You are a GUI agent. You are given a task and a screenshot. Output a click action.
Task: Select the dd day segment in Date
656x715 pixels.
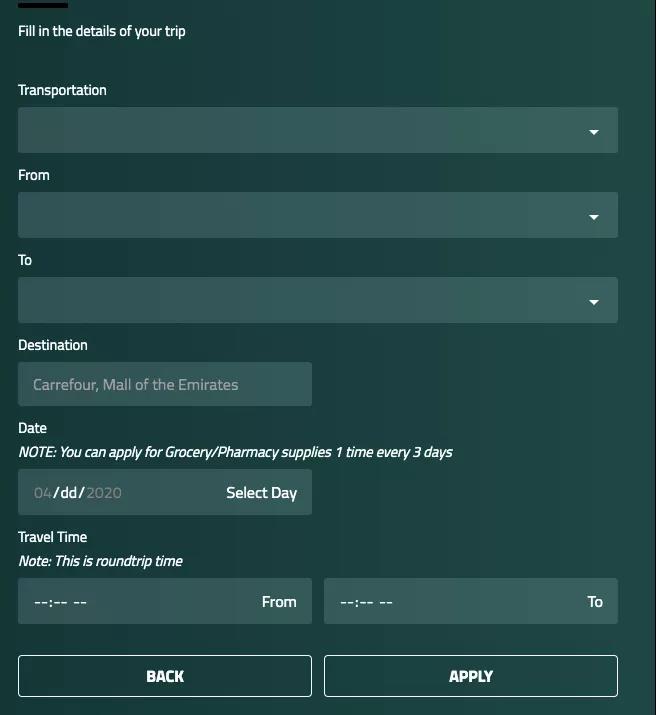point(69,493)
